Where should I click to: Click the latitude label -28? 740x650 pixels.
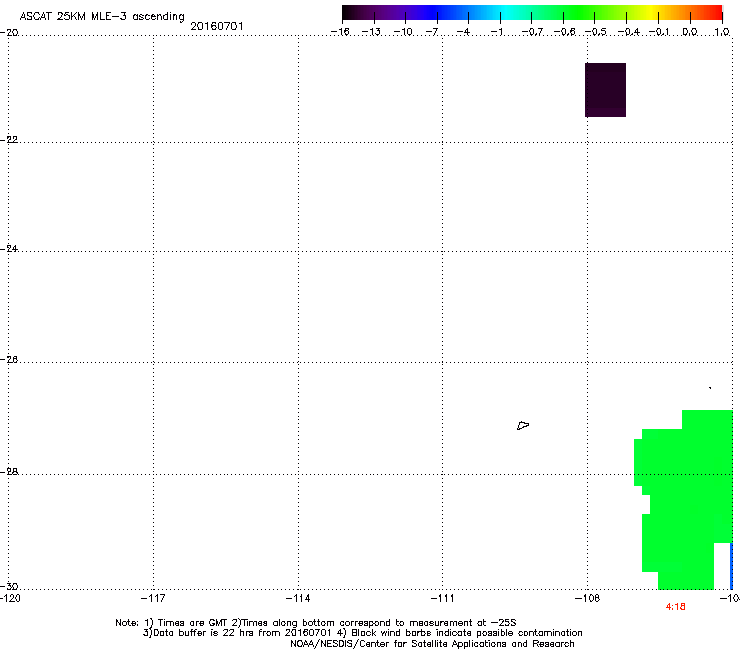point(9,472)
